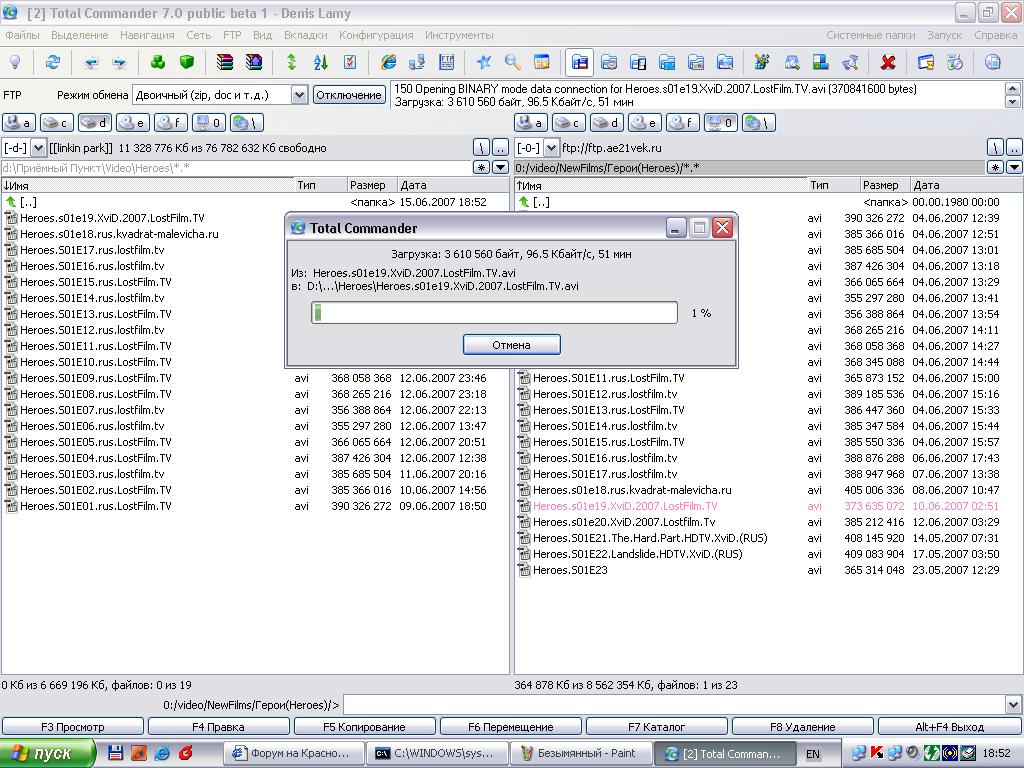Open right panel favorites asterisk button
The image size is (1024, 768).
[995, 168]
